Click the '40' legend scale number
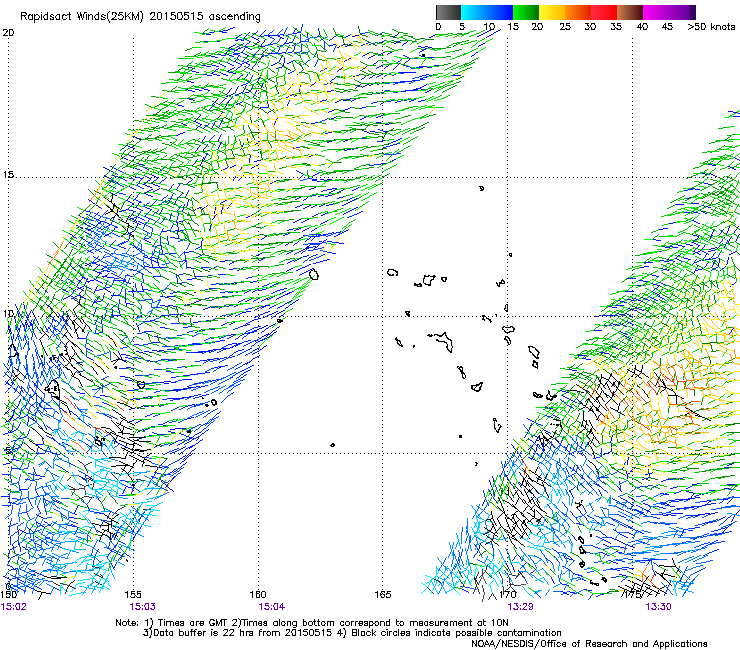The height and width of the screenshot is (650, 740). tap(642, 26)
